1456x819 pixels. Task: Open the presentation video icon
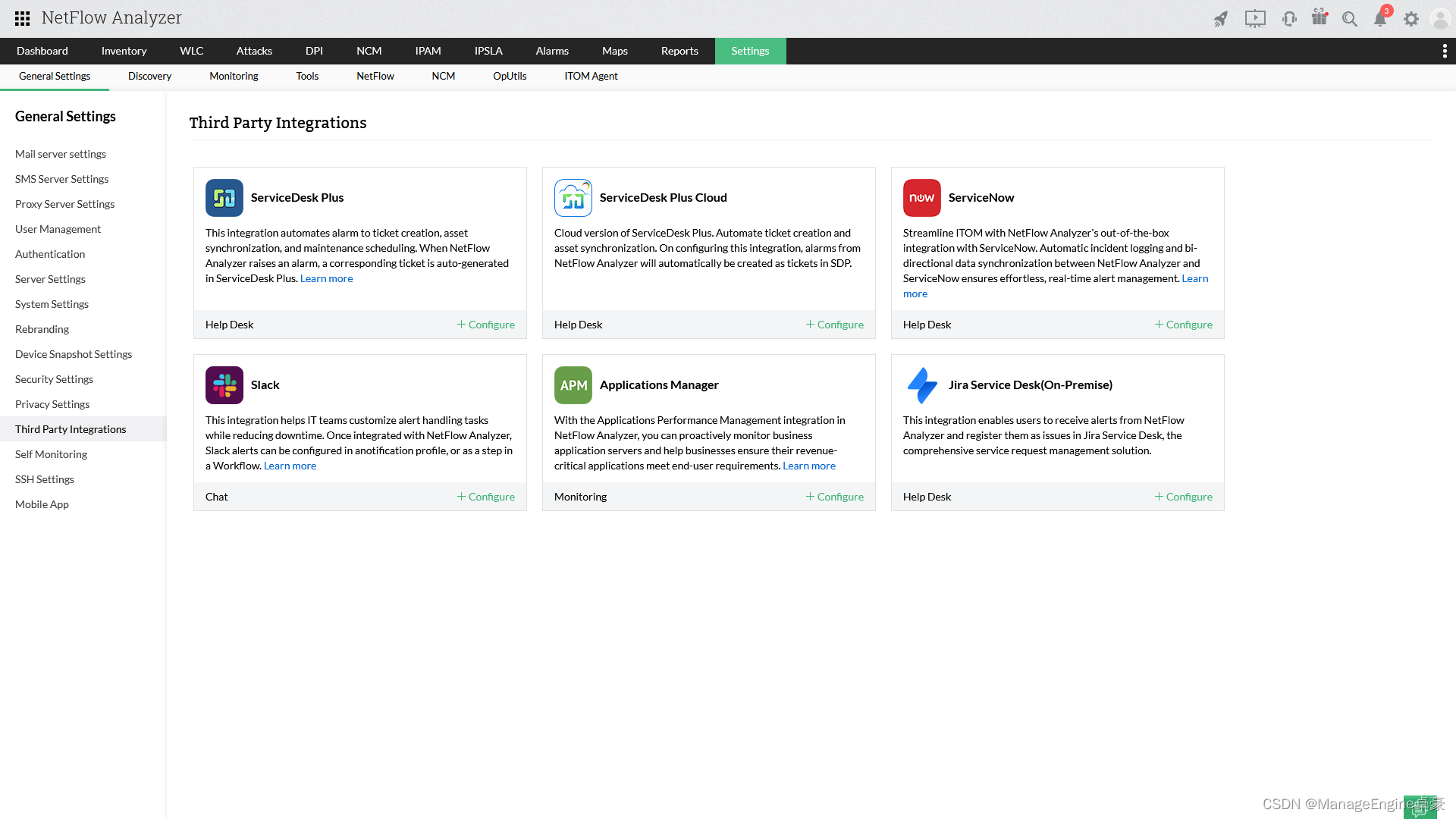point(1255,19)
